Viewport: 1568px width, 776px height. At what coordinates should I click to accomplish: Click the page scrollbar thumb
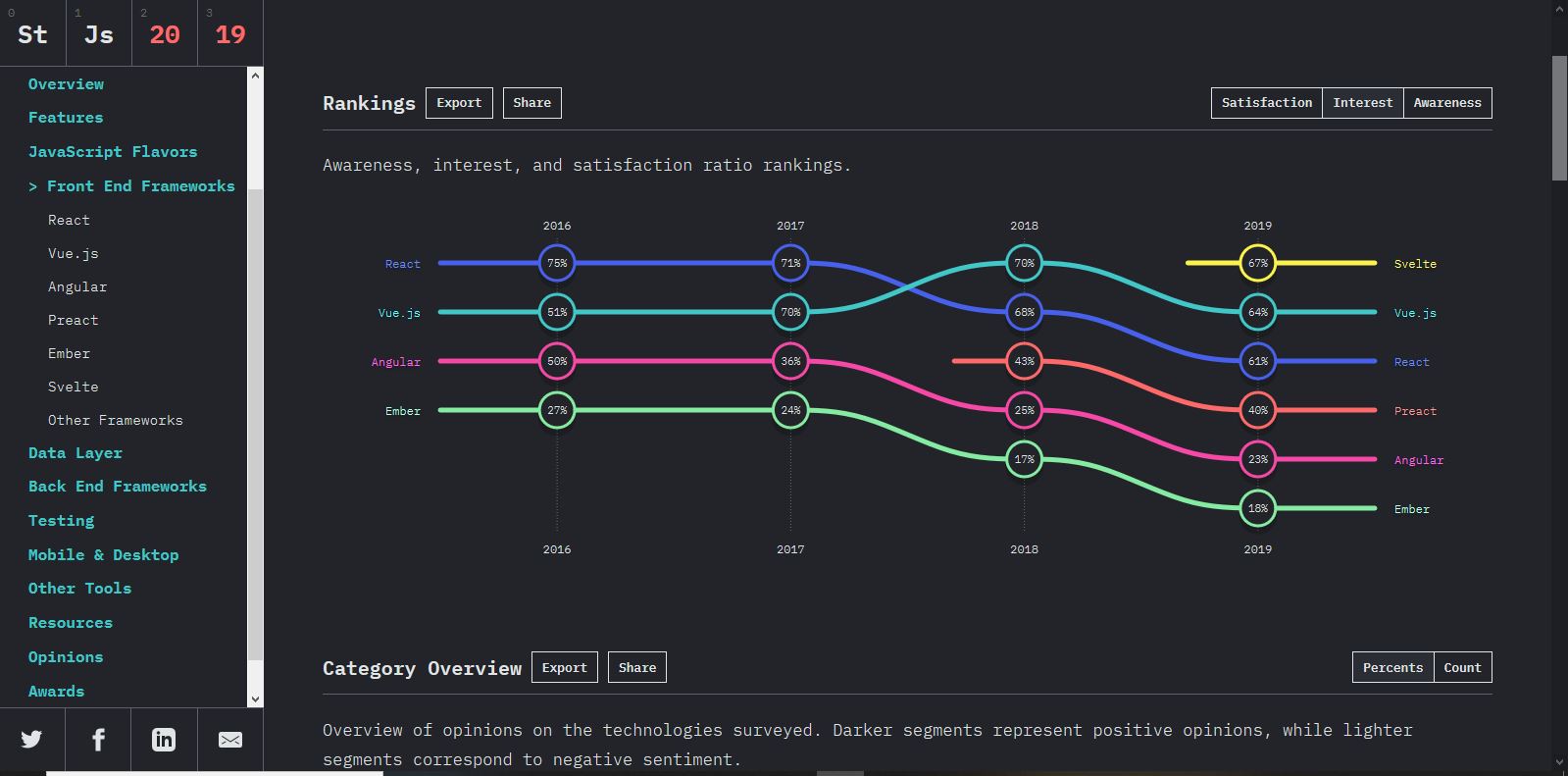pyautogui.click(x=1559, y=118)
